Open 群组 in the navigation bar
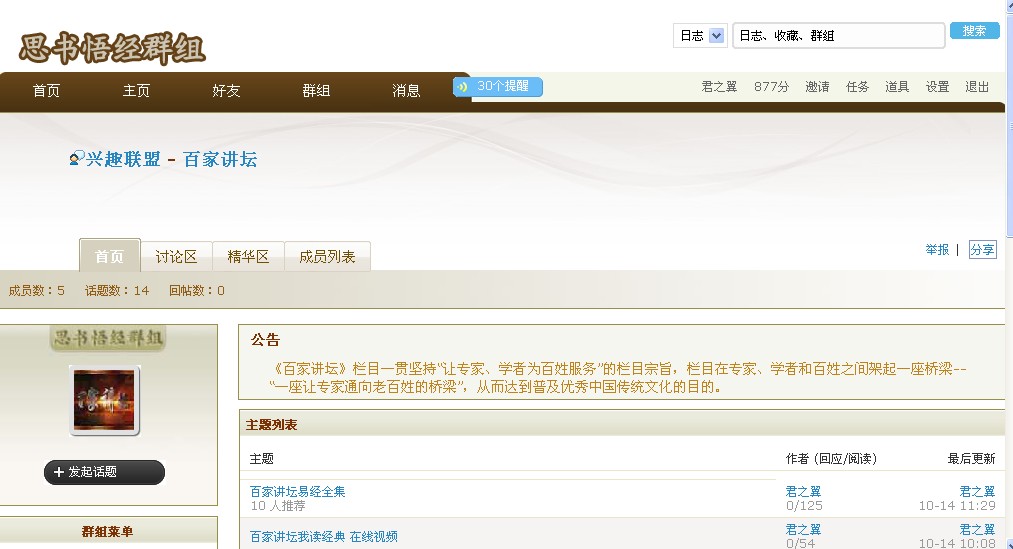 pos(316,90)
